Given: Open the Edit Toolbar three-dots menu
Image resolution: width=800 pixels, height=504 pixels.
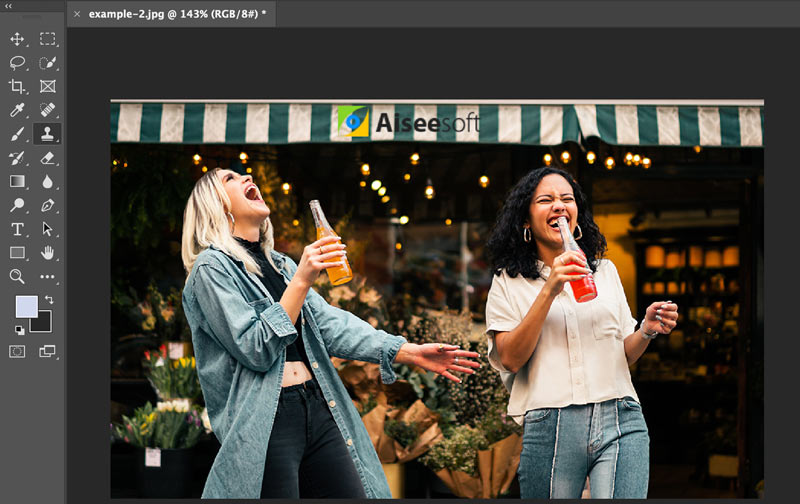Looking at the screenshot, I should 47,276.
